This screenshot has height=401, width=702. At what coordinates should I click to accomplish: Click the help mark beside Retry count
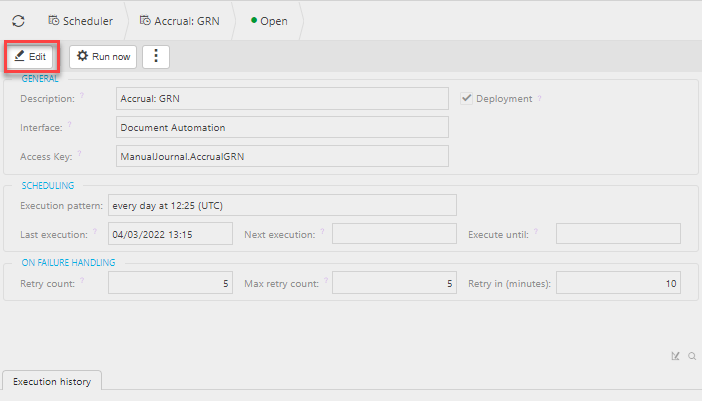pyautogui.click(x=82, y=281)
